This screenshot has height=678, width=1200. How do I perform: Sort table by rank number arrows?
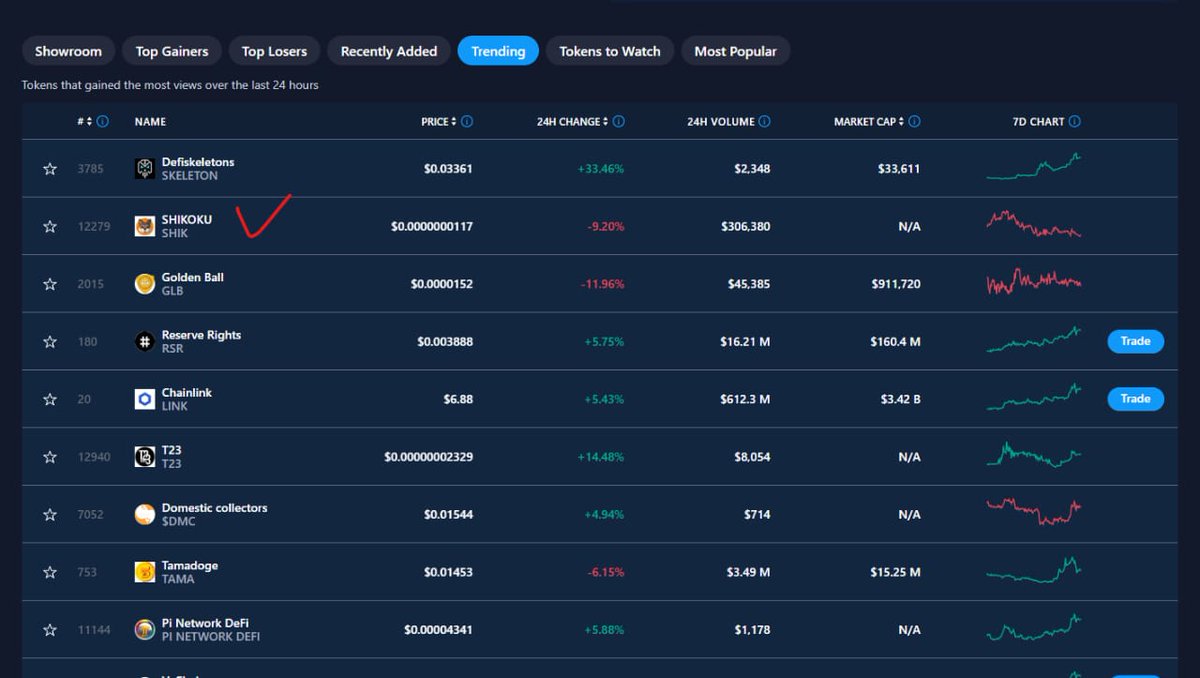click(x=89, y=122)
